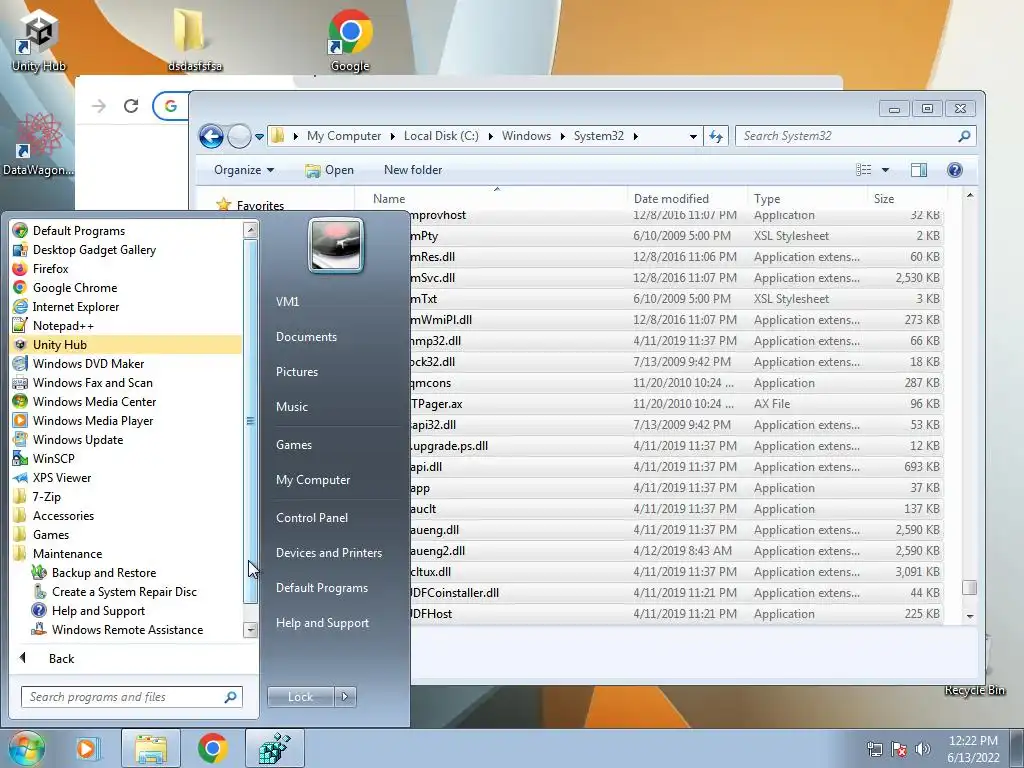Open the address bar history dropdown
Image resolution: width=1024 pixels, height=768 pixels.
coord(693,136)
